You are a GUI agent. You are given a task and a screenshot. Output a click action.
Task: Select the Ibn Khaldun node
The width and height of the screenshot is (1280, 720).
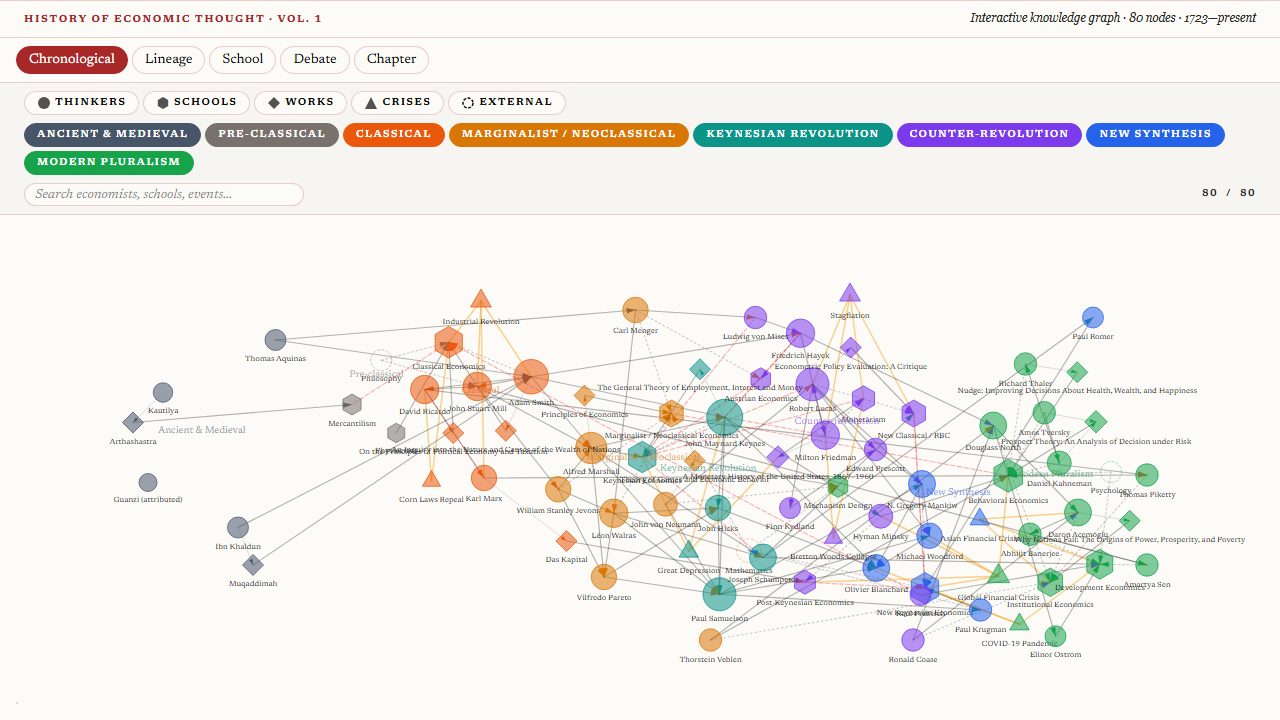[238, 527]
